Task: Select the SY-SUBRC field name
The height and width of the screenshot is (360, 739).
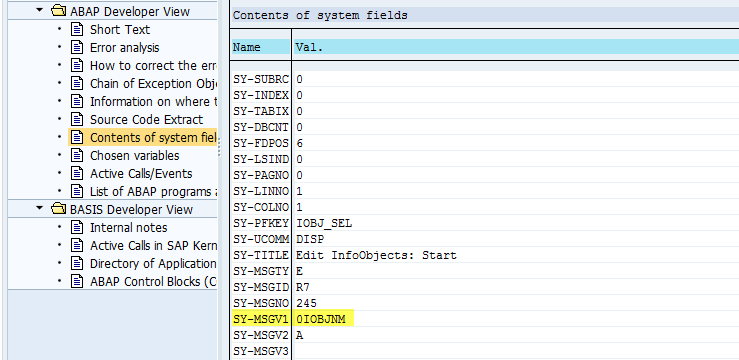Action: (261, 79)
